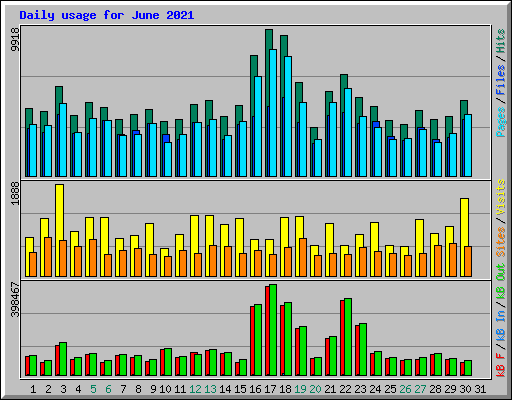Image resolution: width=512 pixels, height=400 pixels.
Task: Click the dark green Hits bar for day 17
Action: [269, 39]
